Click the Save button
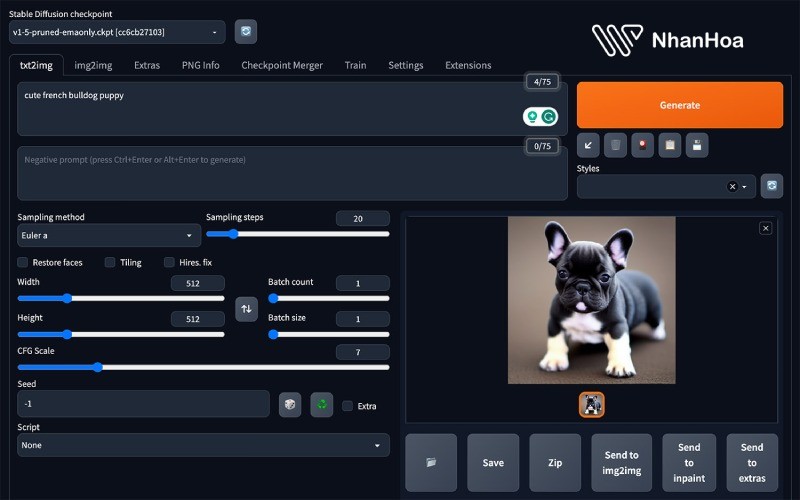Image resolution: width=800 pixels, height=500 pixels. tap(493, 463)
